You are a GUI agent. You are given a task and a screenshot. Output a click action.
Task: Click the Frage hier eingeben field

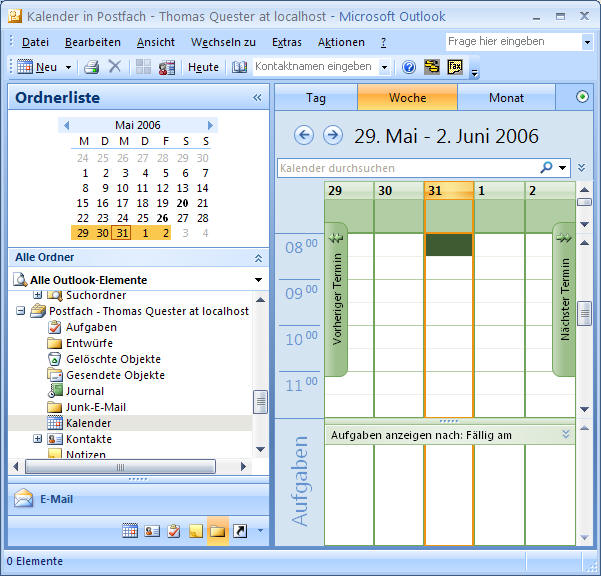[514, 41]
